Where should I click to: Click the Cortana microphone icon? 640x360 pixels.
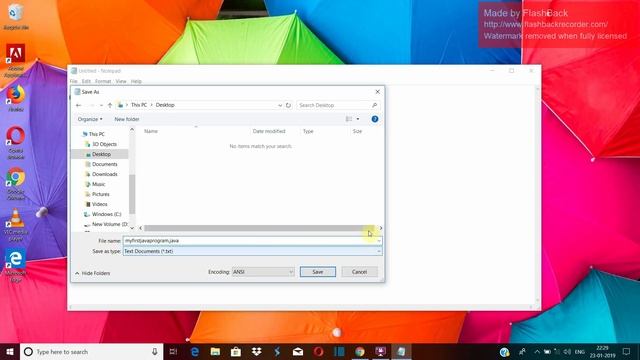tap(155, 352)
